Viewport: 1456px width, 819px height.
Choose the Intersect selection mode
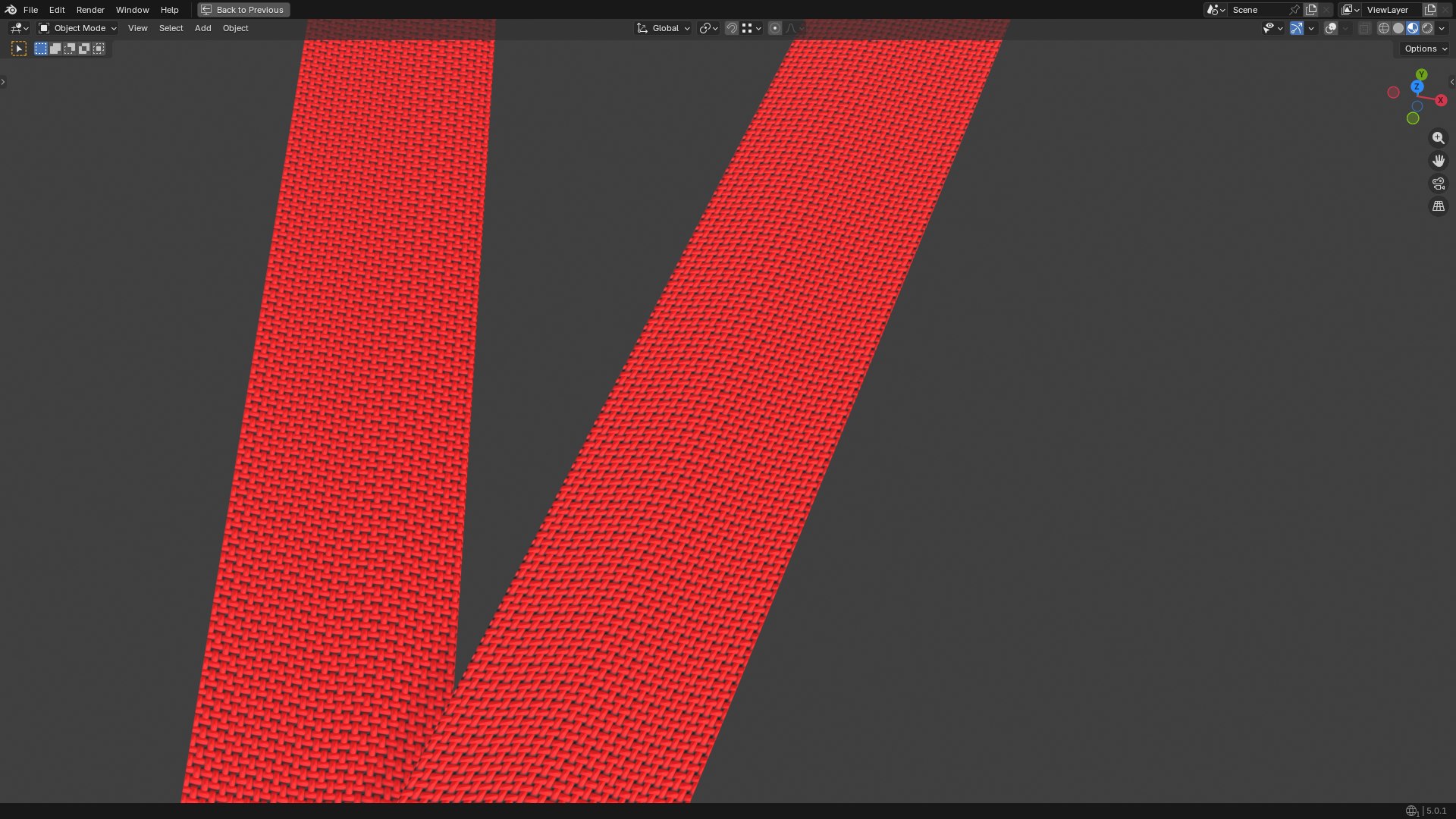99,49
